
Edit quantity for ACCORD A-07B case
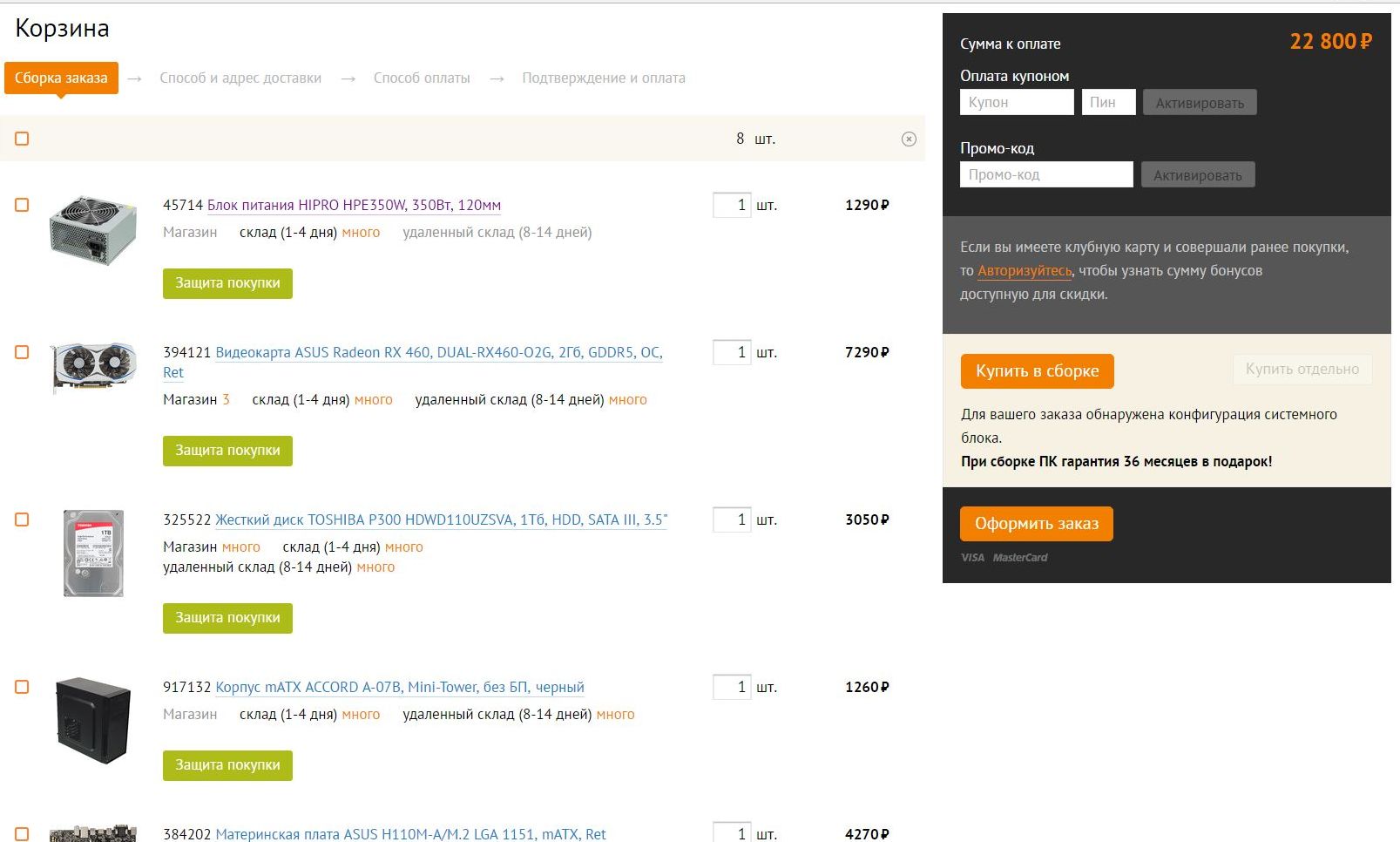732,687
